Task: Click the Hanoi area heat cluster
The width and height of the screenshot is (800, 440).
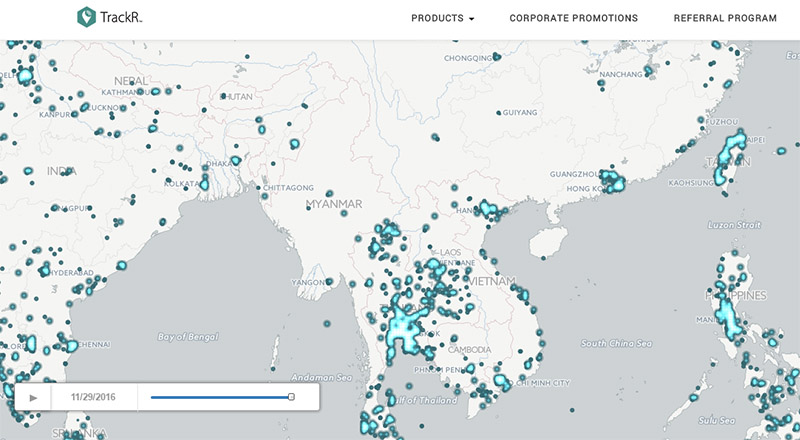Action: tap(488, 209)
